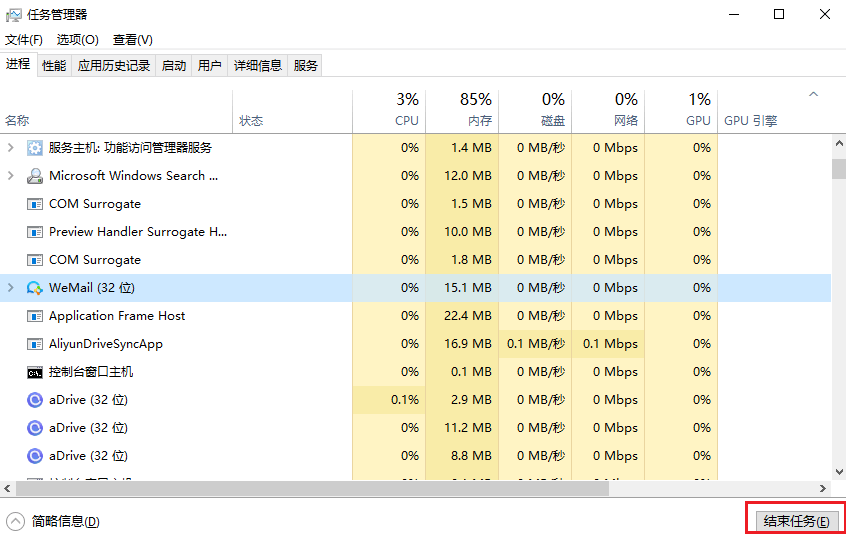
Task: Switch to the 详细信息 tab
Action: [258, 66]
